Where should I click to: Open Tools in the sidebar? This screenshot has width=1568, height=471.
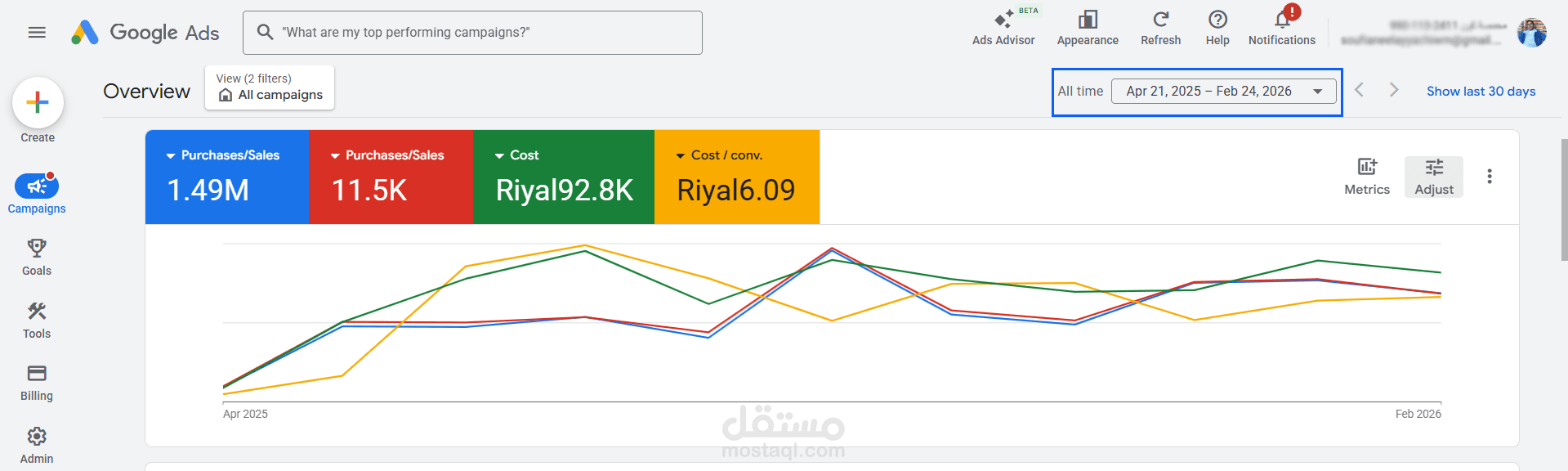(x=37, y=320)
